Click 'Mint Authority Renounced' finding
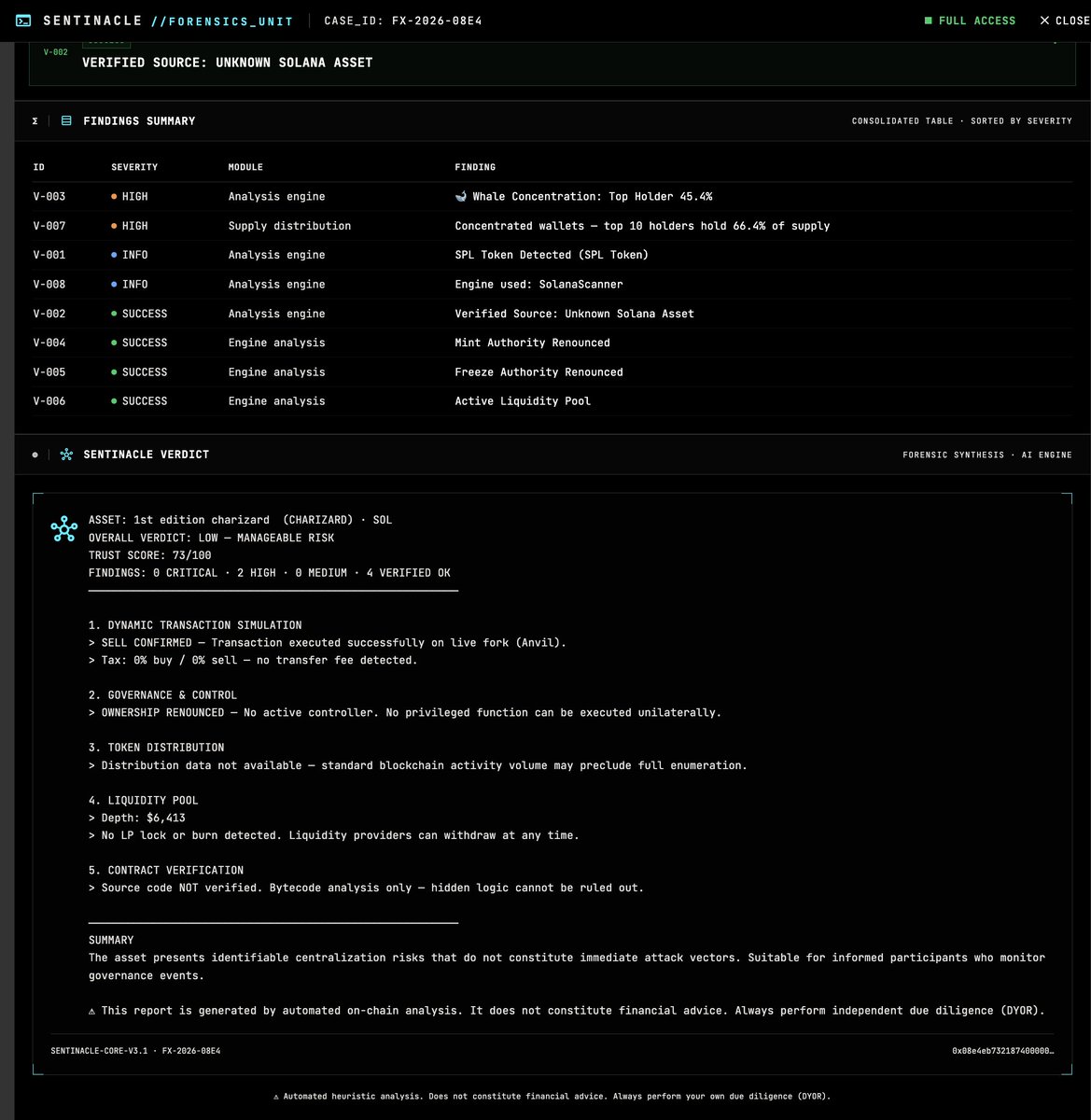The height and width of the screenshot is (1120, 1091). click(532, 343)
